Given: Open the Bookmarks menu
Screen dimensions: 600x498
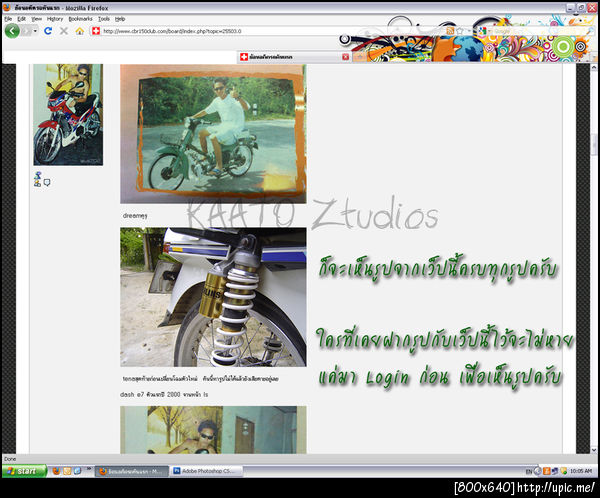Looking at the screenshot, I should 80,19.
